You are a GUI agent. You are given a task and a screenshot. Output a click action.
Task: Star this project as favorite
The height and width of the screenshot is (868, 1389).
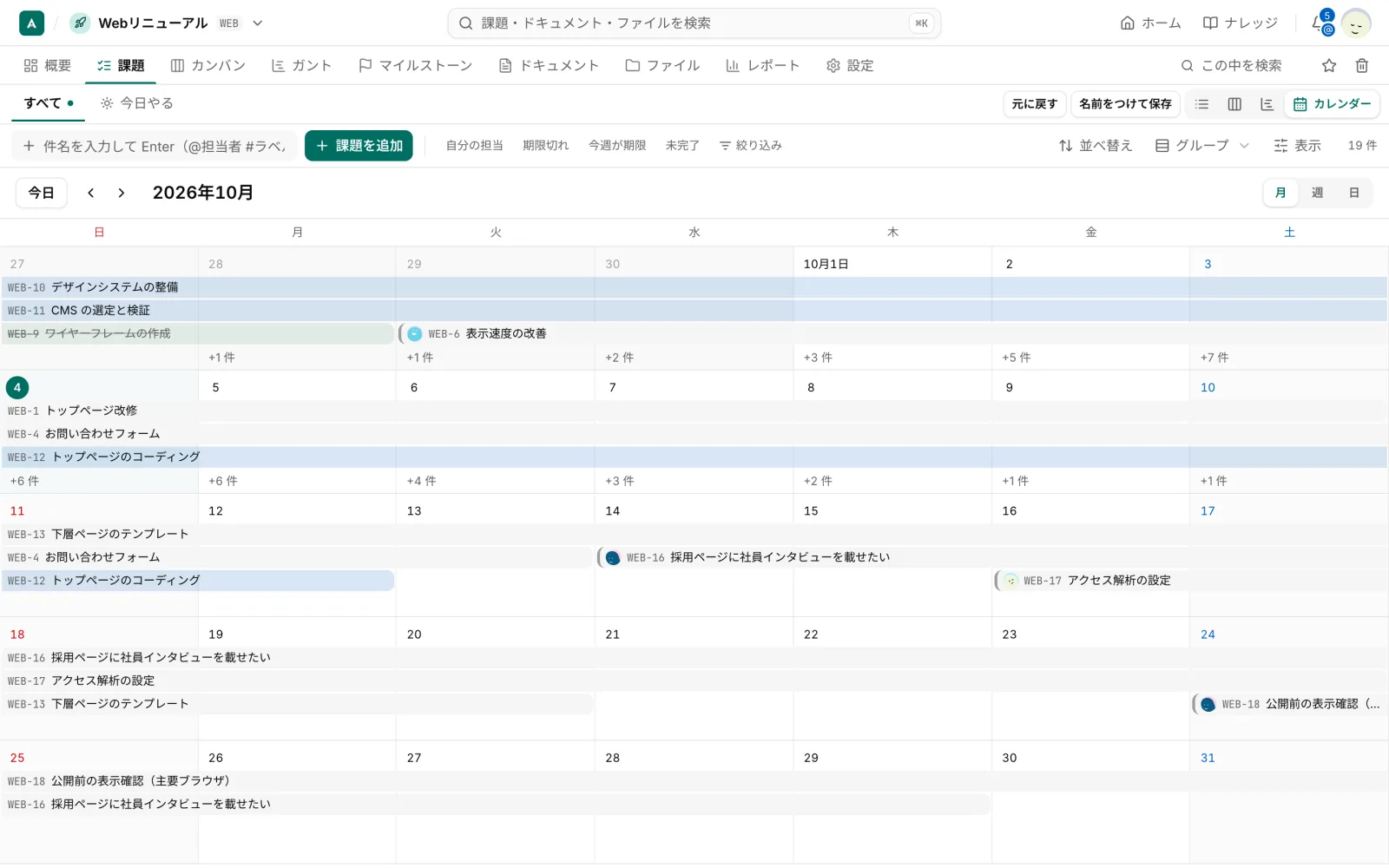tap(1328, 66)
